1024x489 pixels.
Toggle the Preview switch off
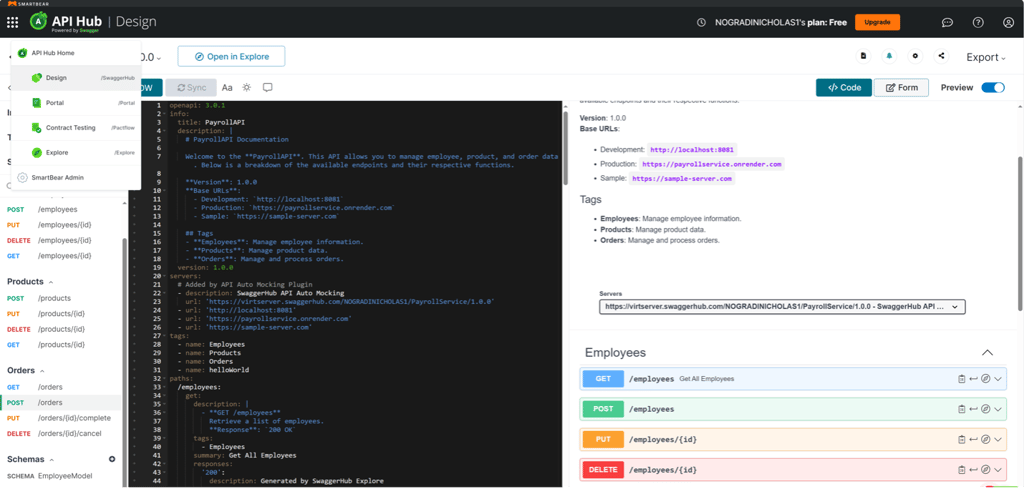[x=993, y=87]
